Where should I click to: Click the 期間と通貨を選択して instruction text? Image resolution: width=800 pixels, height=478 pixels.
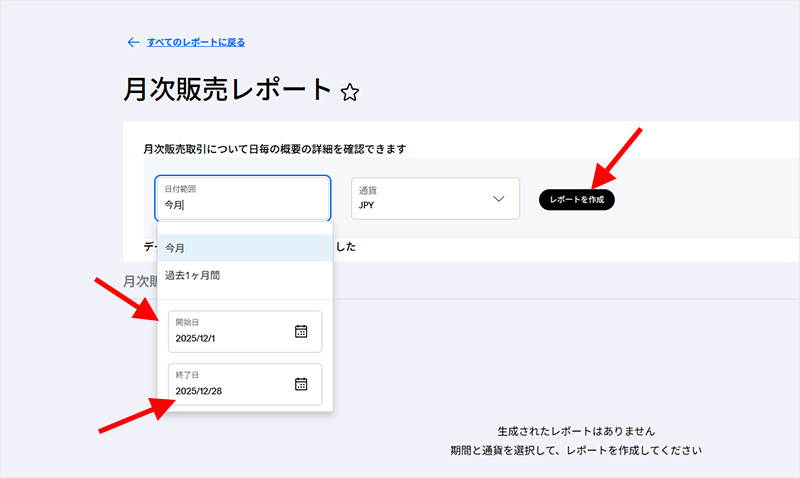pyautogui.click(x=576, y=451)
